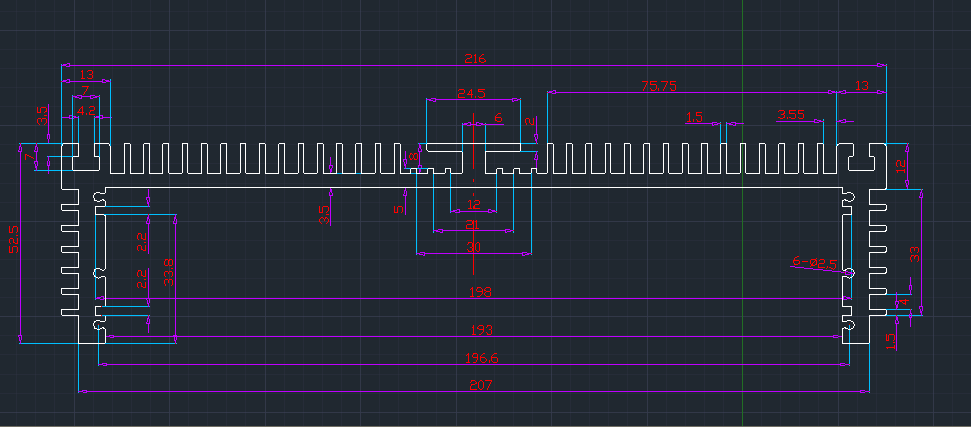Click the 52.5 vertical height dimension

pyautogui.click(x=14, y=239)
